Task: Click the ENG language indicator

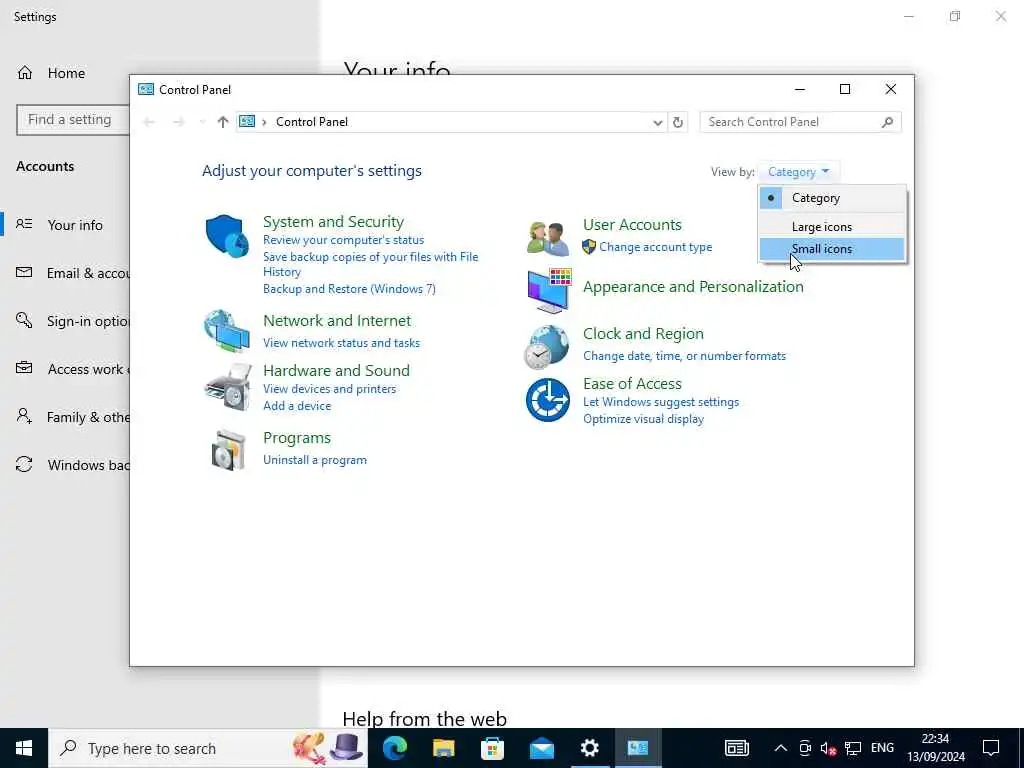Action: coord(882,748)
